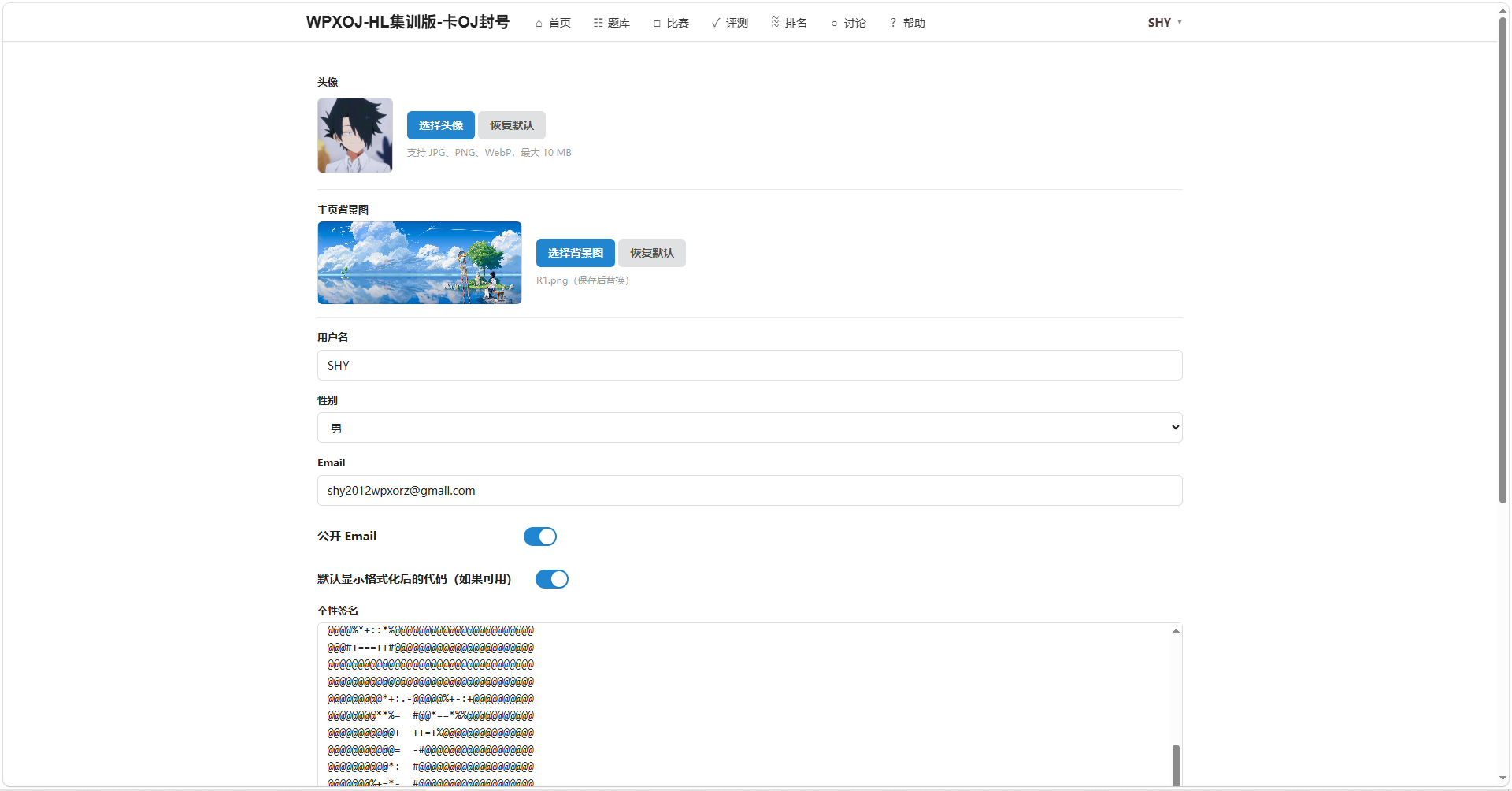Open the 性别 dropdown
Image resolution: width=1512 pixels, height=791 pixels.
pos(750,428)
